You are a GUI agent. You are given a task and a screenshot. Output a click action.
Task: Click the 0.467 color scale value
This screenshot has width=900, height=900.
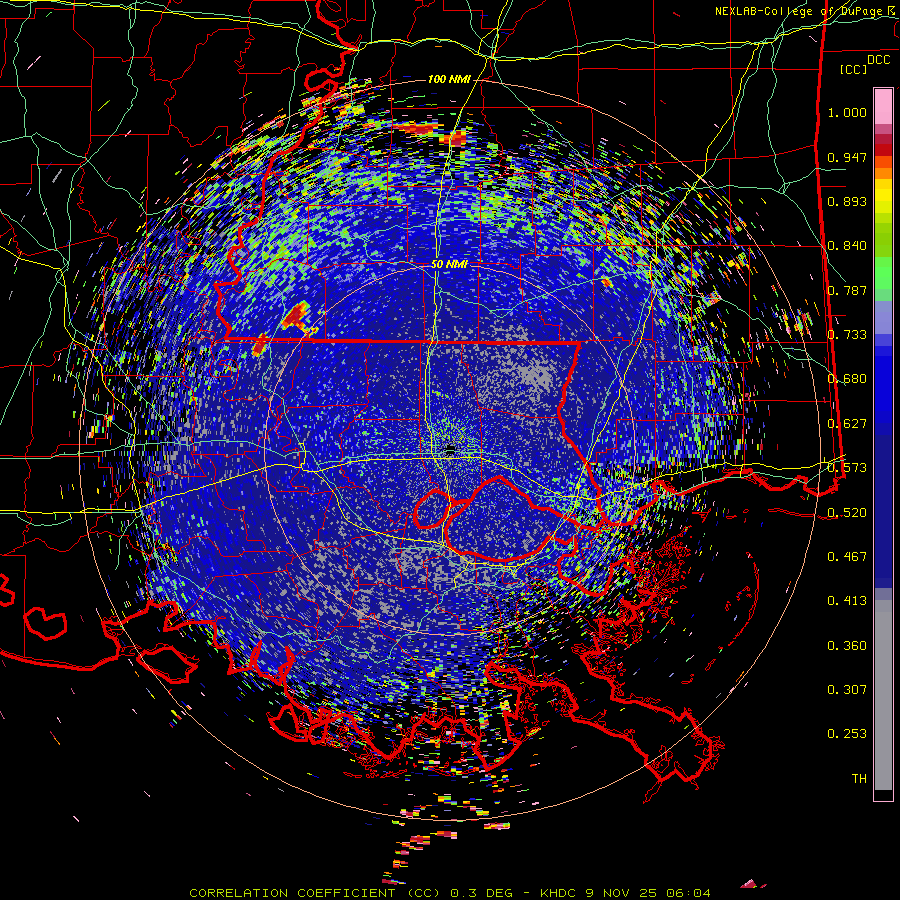point(847,557)
